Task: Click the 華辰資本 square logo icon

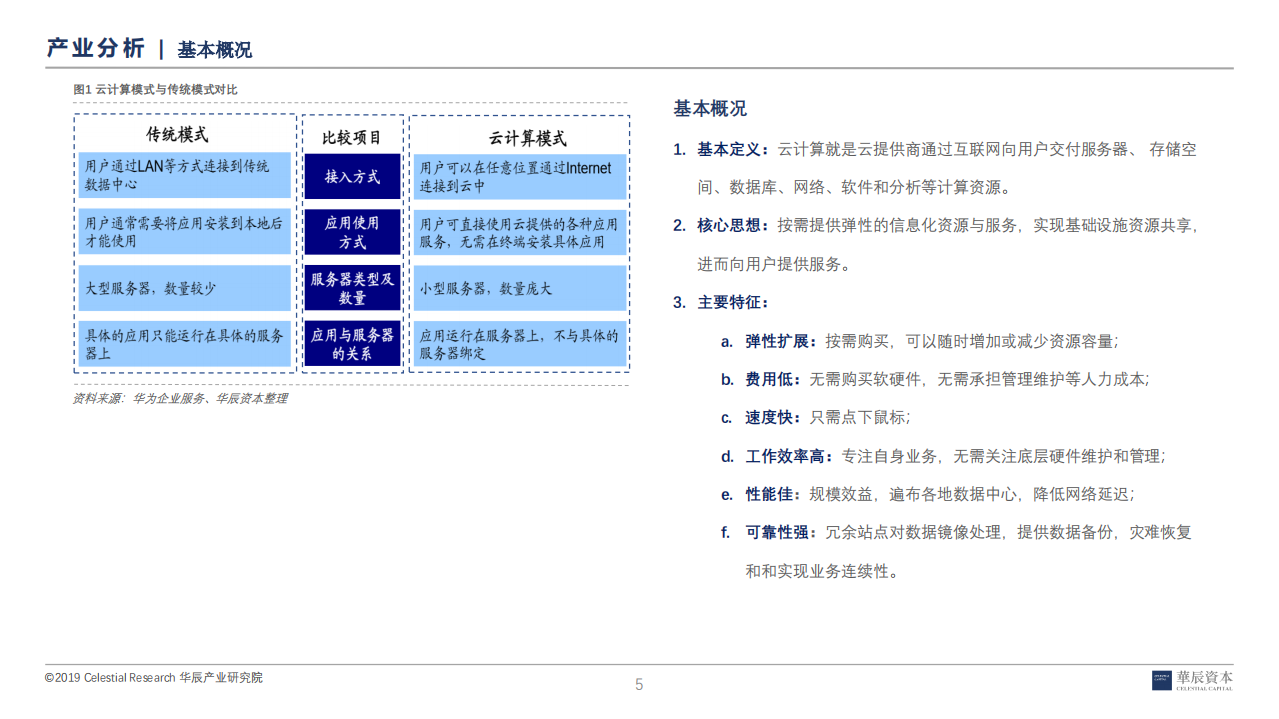Action: [1161, 678]
